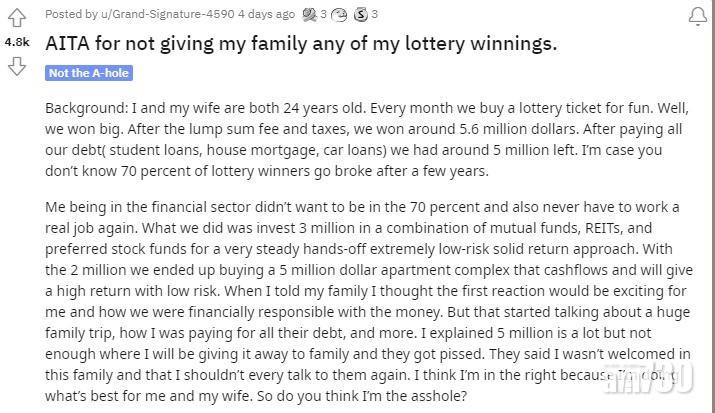Click the 4.8k vote score
The width and height of the screenshot is (715, 413).
[x=17, y=43]
